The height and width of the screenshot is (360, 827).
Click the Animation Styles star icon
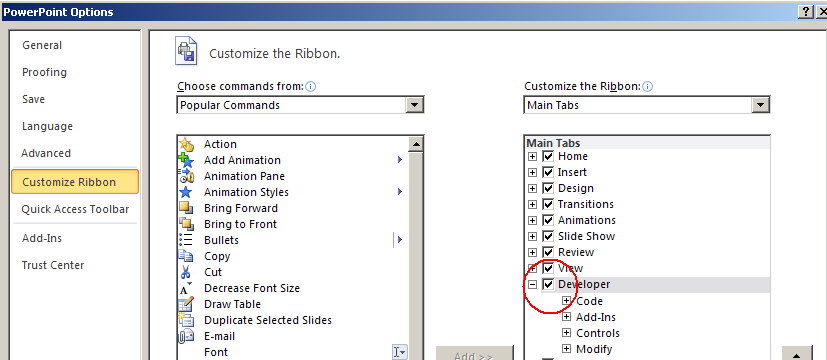tap(186, 192)
